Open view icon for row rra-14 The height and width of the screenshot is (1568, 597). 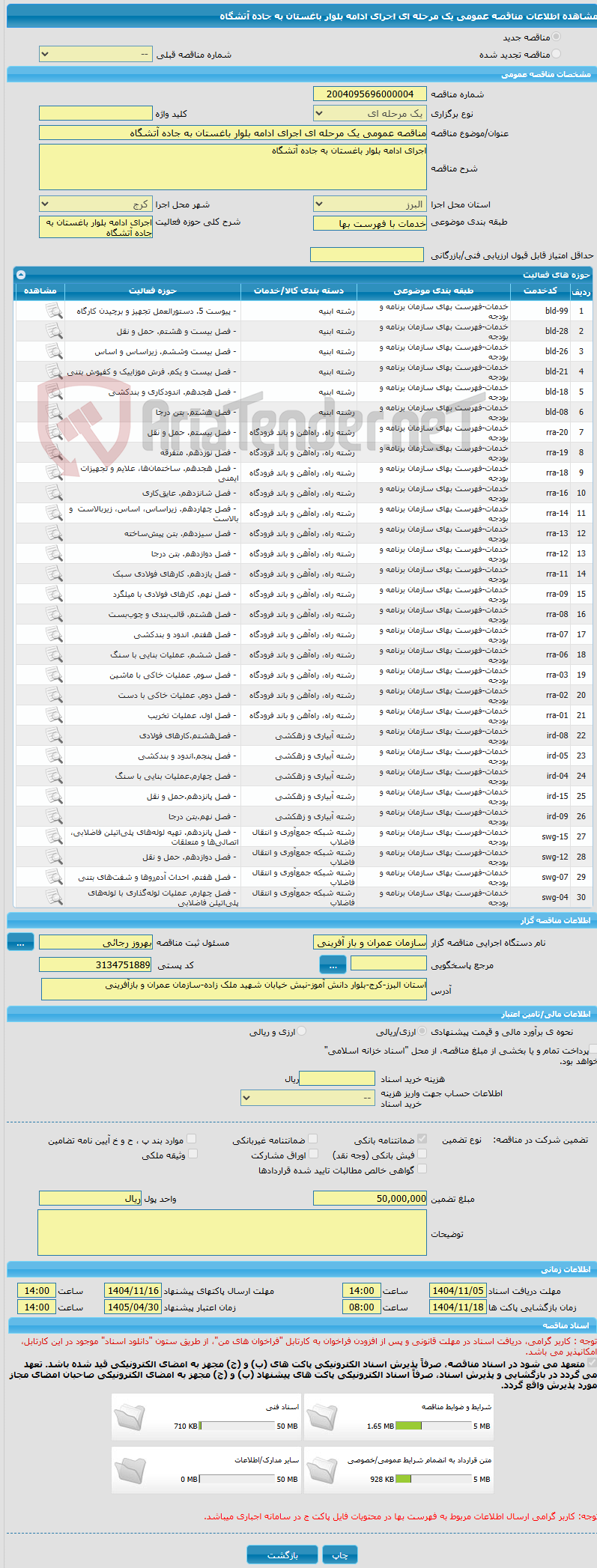[x=54, y=513]
